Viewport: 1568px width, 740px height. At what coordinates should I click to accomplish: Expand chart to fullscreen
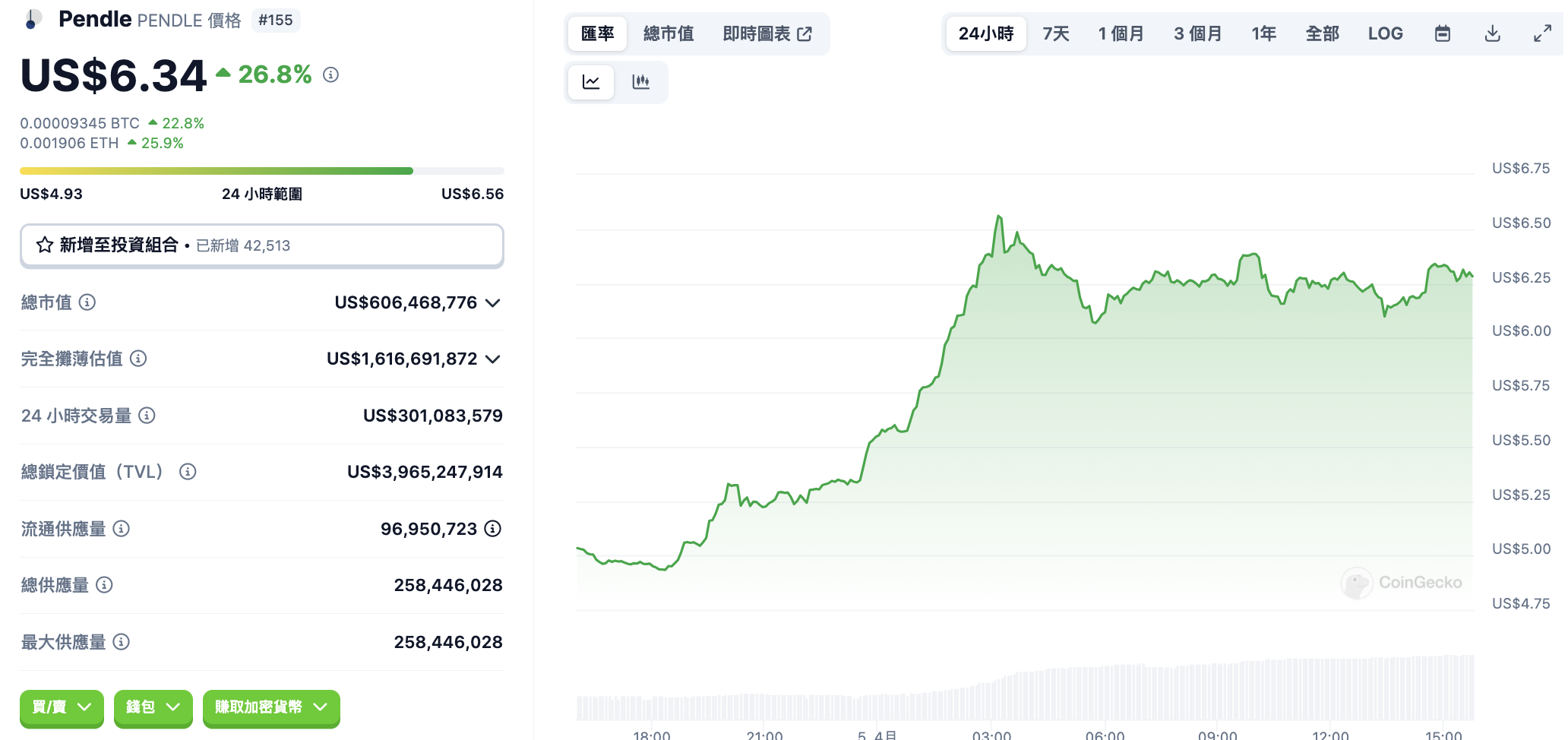1542,33
